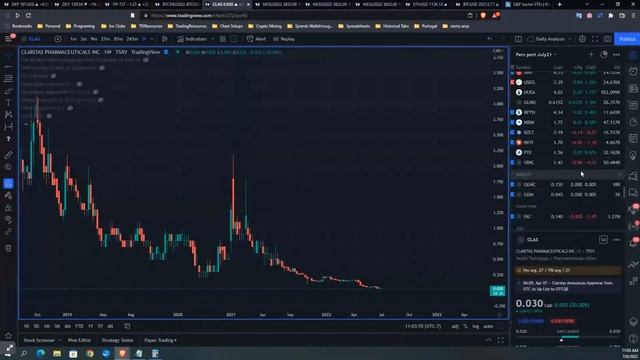Select the patterns drawing tool
This screenshot has height=360, width=640.
8,115
